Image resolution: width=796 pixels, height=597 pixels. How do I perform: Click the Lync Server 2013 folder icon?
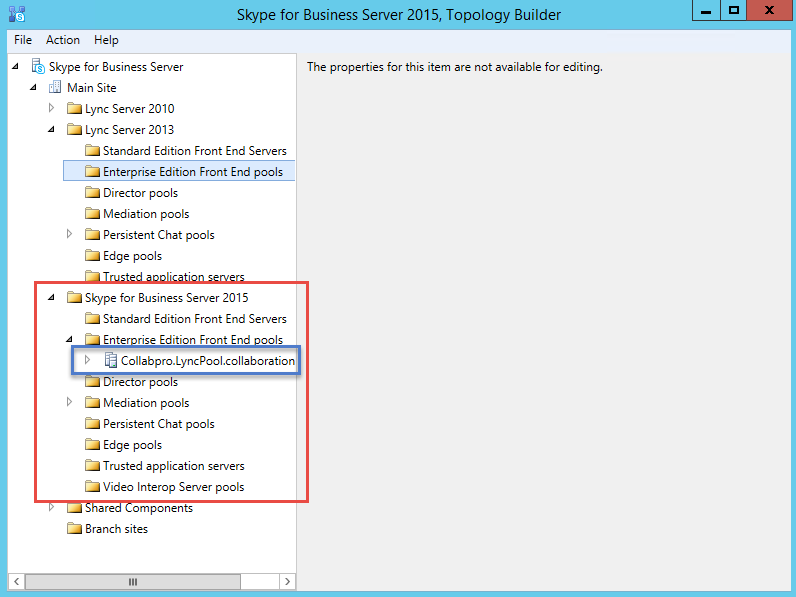click(75, 129)
